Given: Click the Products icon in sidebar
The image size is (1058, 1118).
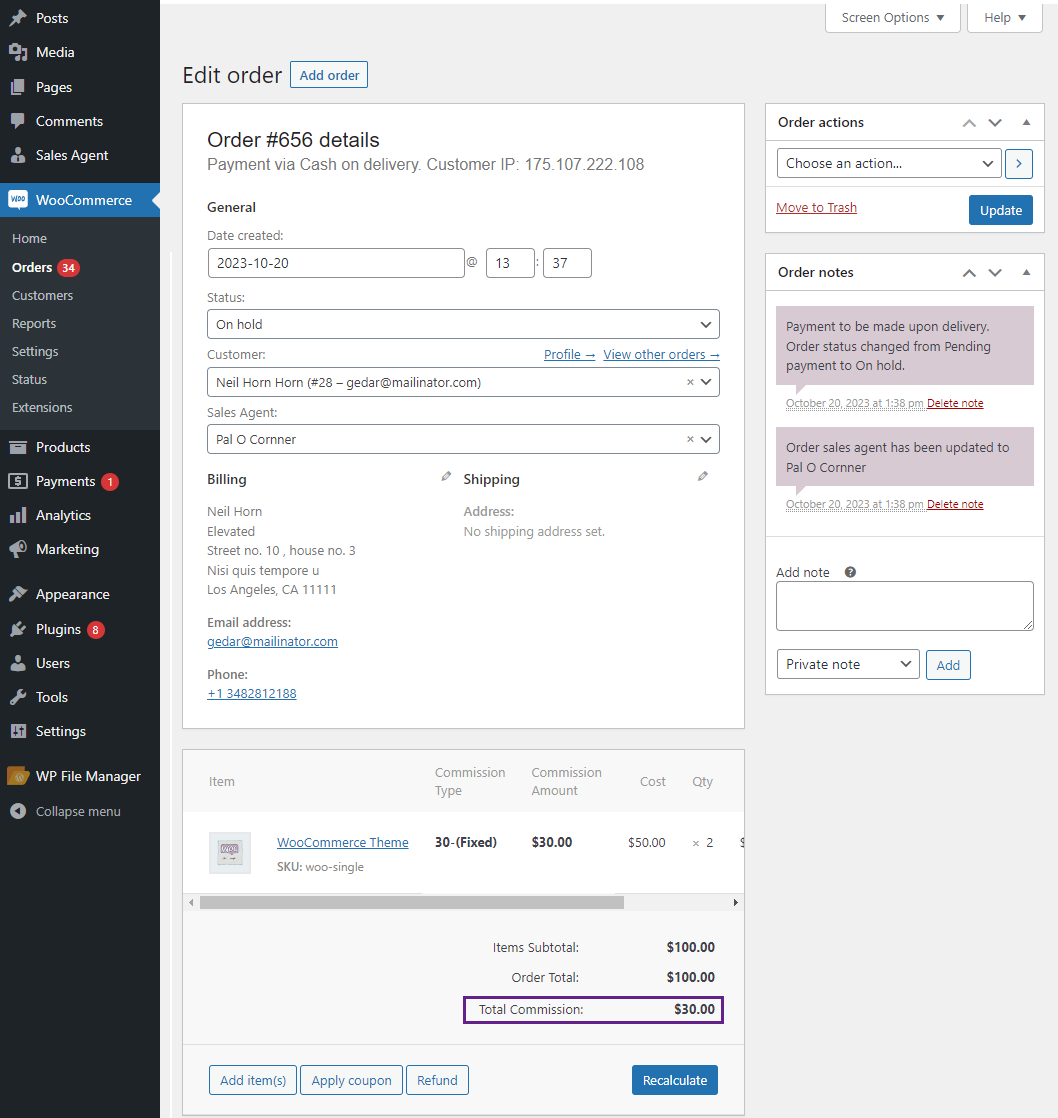Looking at the screenshot, I should [x=18, y=447].
